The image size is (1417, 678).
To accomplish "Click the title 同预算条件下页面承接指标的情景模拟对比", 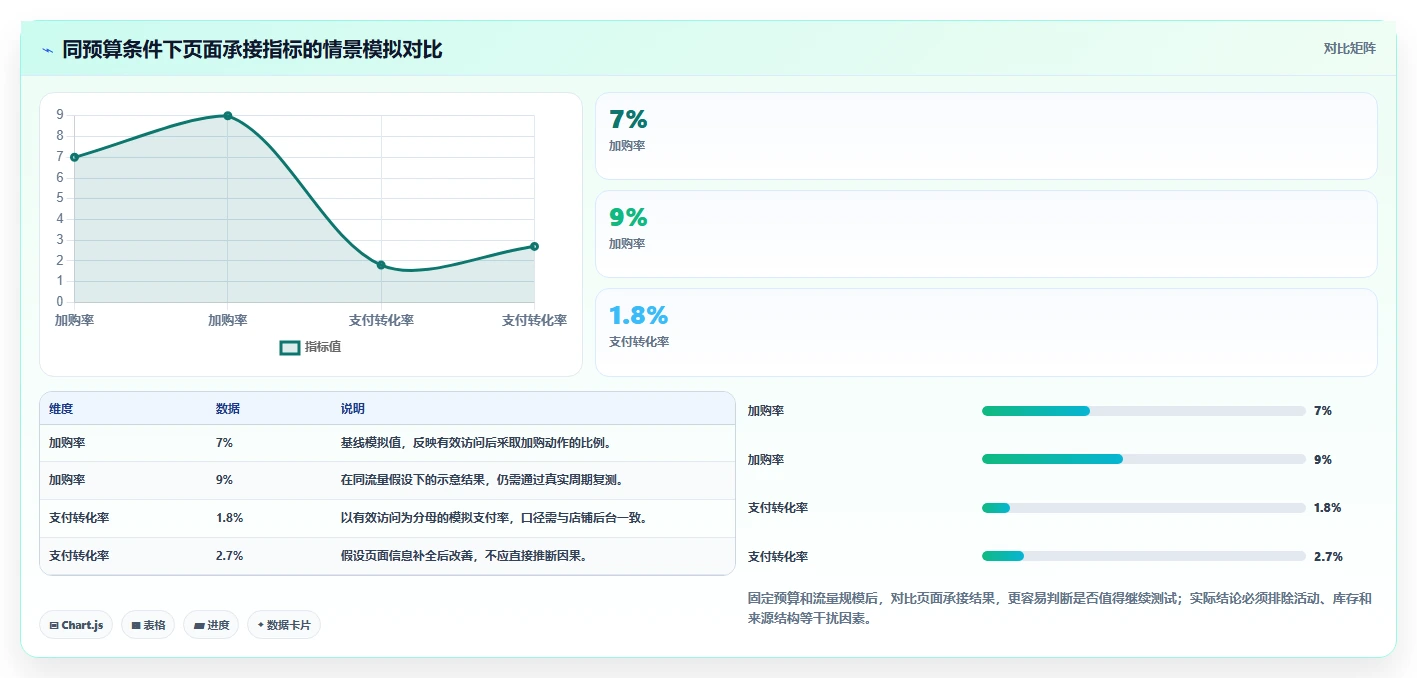I will click(252, 50).
